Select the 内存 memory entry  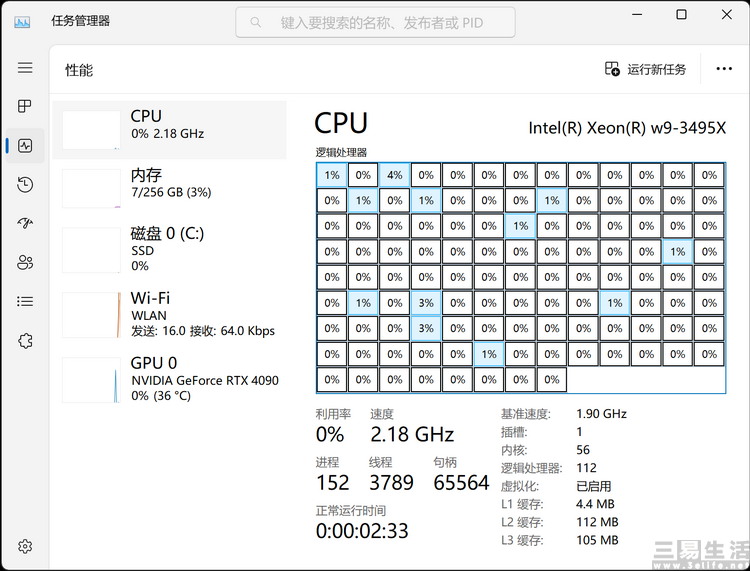pos(168,183)
